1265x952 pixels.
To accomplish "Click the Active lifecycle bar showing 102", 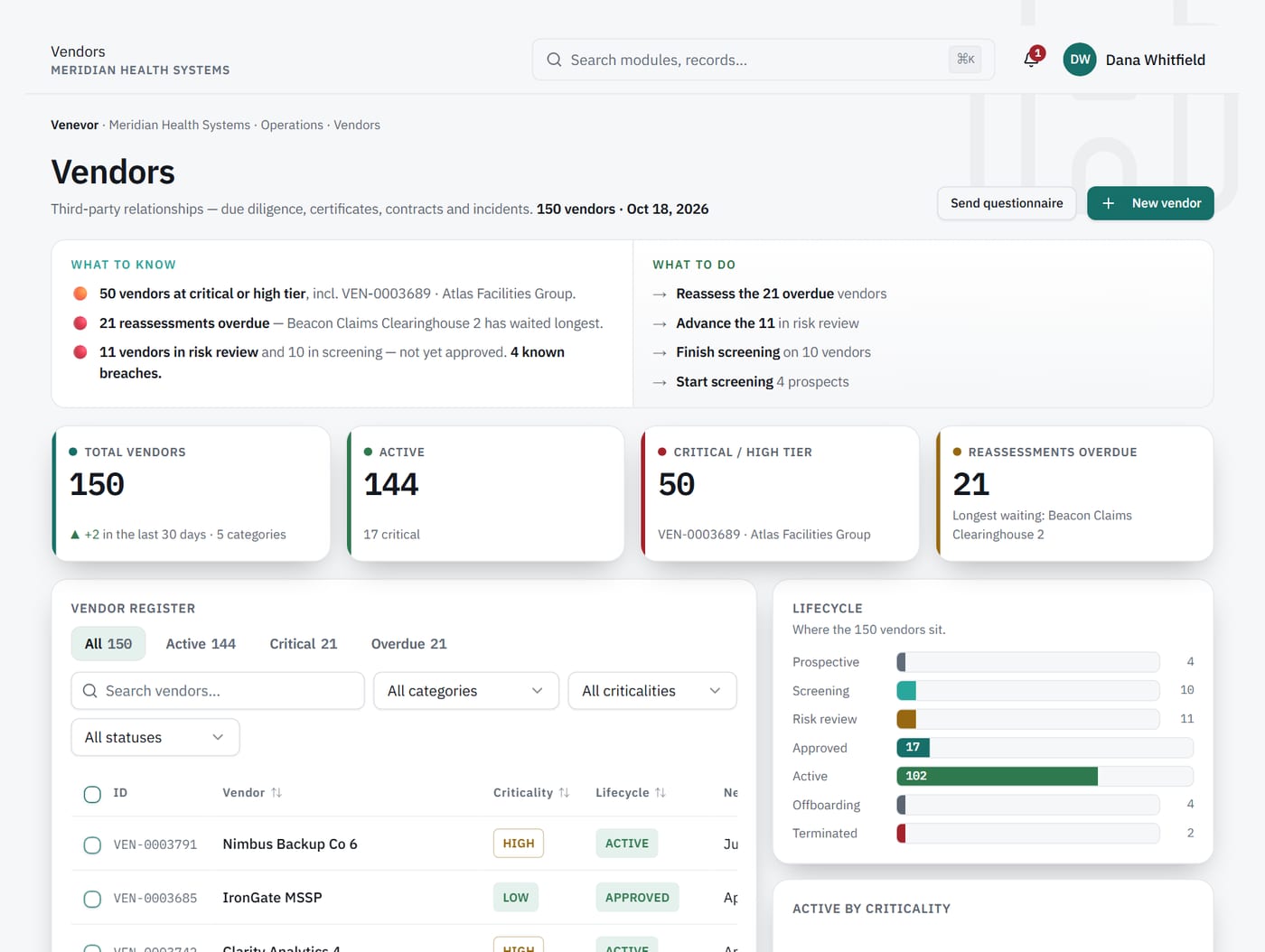I will coord(997,776).
